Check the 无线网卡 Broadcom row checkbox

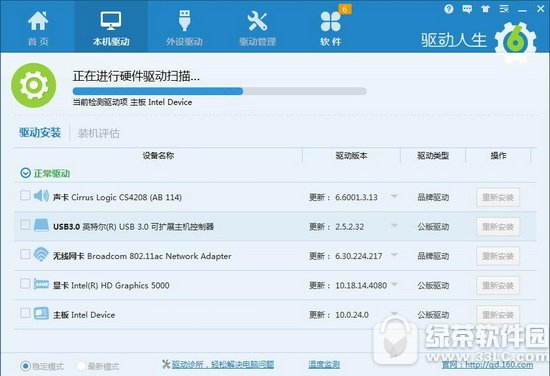click(25, 254)
